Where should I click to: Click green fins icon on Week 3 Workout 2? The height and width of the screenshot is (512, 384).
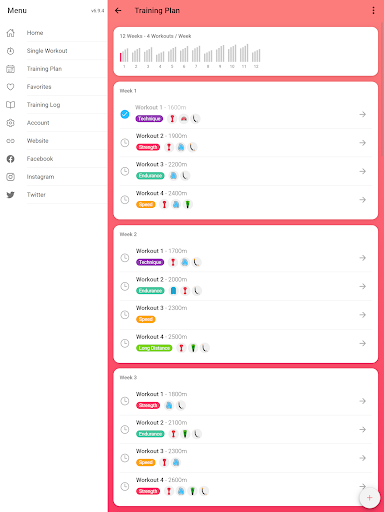[185, 434]
